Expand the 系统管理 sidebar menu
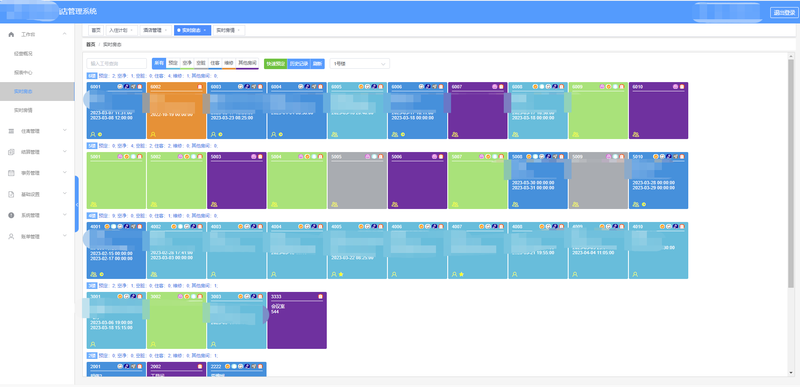The width and height of the screenshot is (800, 387). tap(37, 215)
